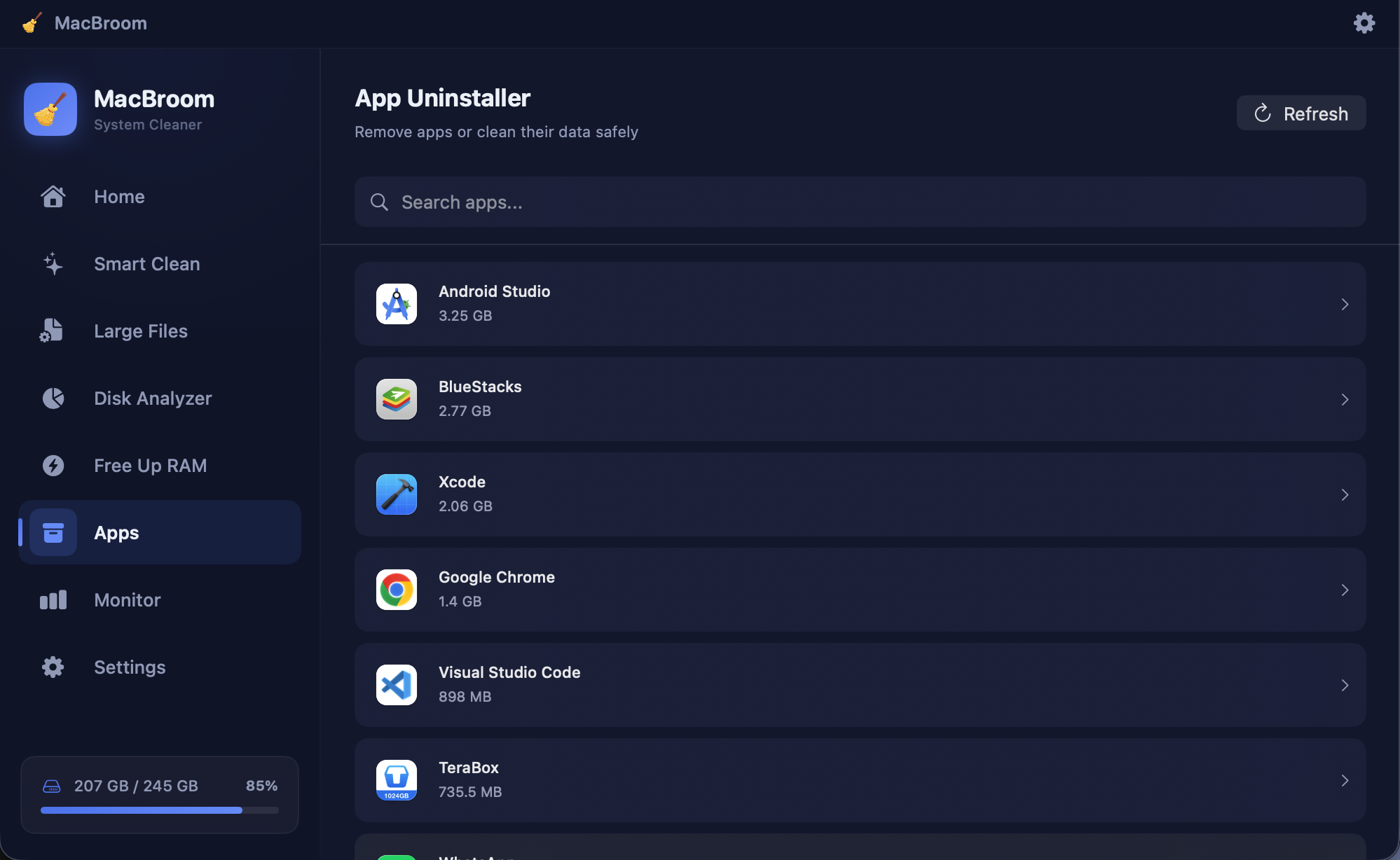Click the 2.77 GB size value
Viewport: 1400px width, 860px height.
click(x=465, y=411)
